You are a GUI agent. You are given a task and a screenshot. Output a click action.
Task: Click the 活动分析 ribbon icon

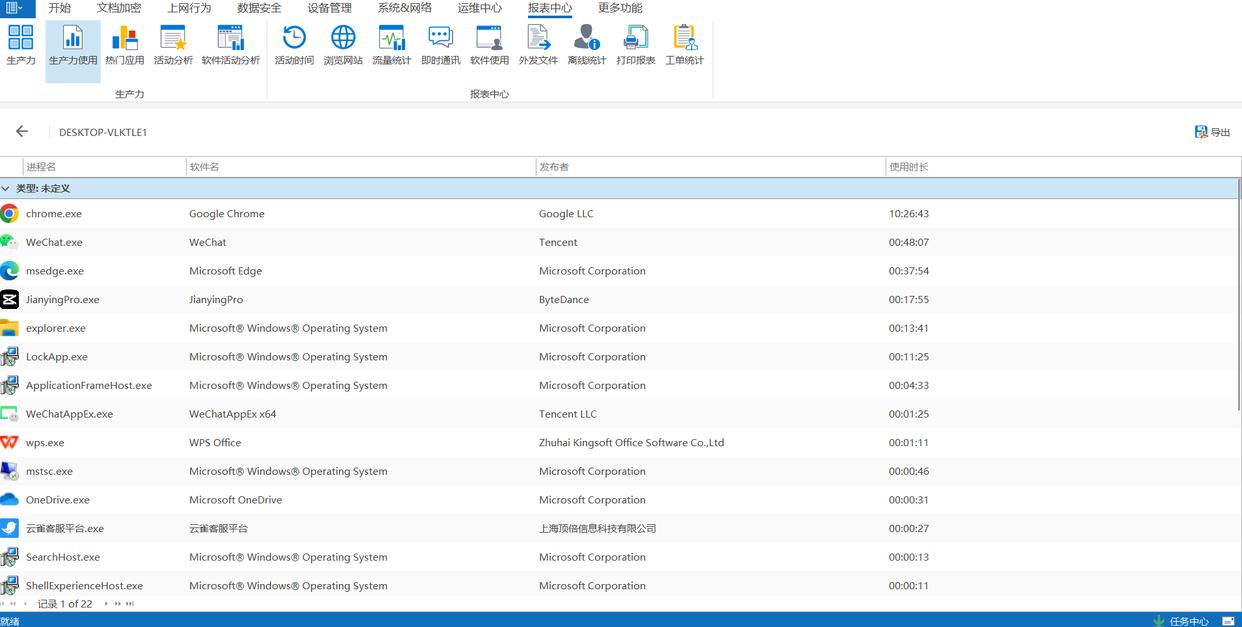[x=173, y=45]
